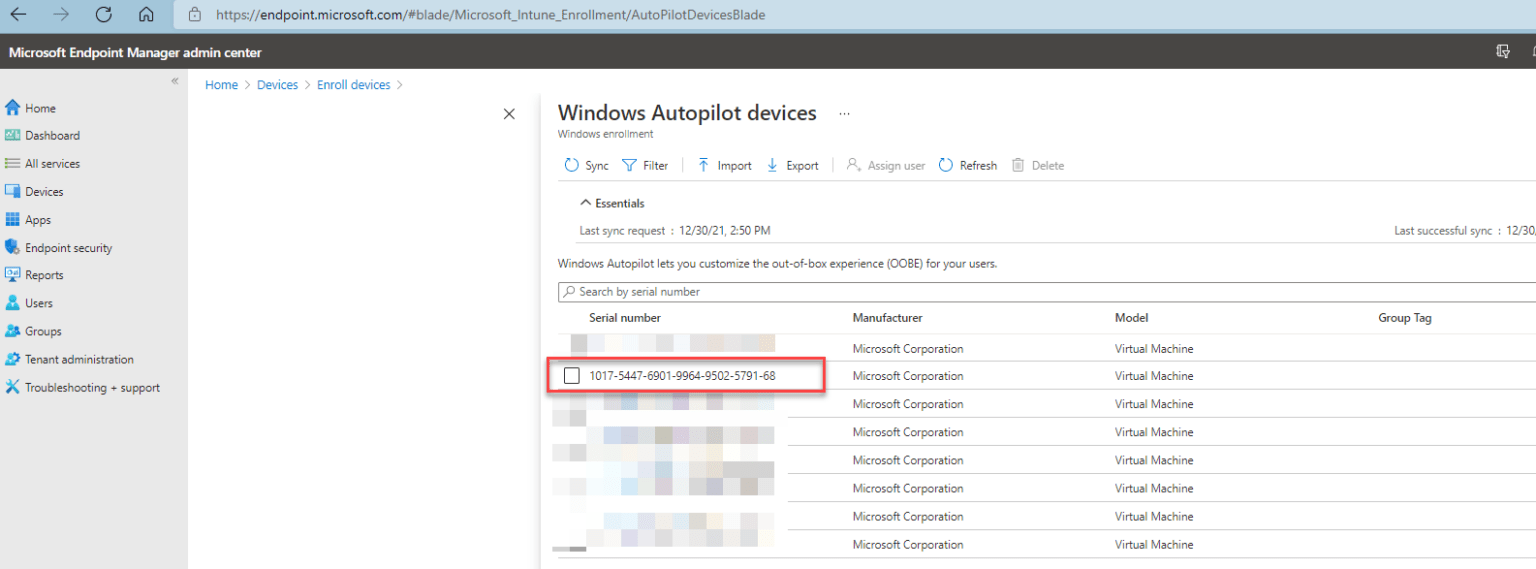The width and height of the screenshot is (1536, 569).
Task: Click the Export toolbar button
Action: tap(792, 165)
